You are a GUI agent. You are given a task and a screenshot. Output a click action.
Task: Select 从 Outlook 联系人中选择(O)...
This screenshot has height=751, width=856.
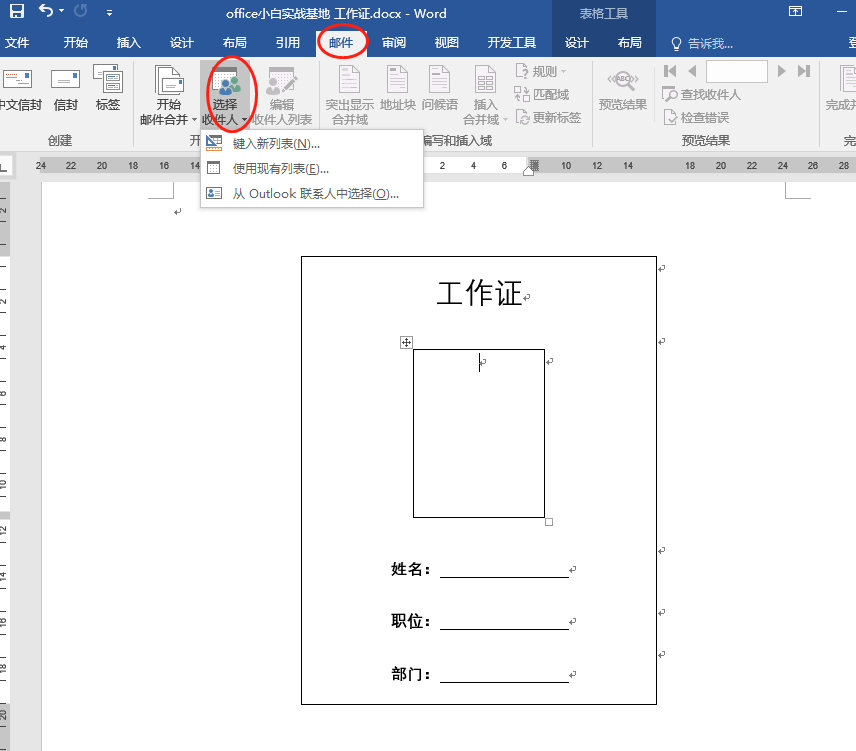pyautogui.click(x=312, y=194)
